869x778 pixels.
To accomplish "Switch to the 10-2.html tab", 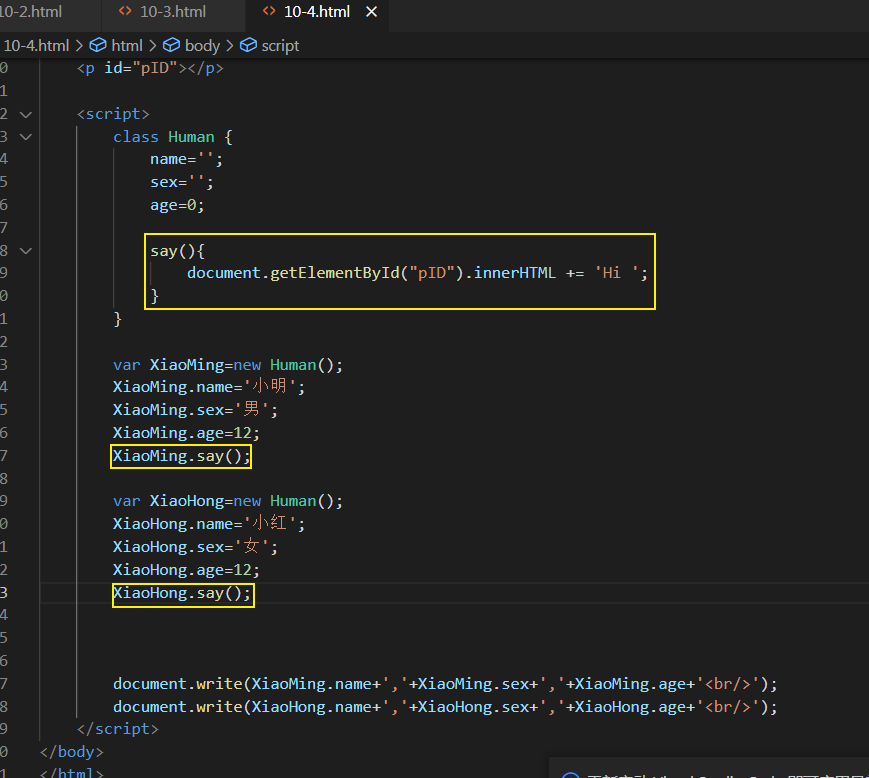I will 31,12.
